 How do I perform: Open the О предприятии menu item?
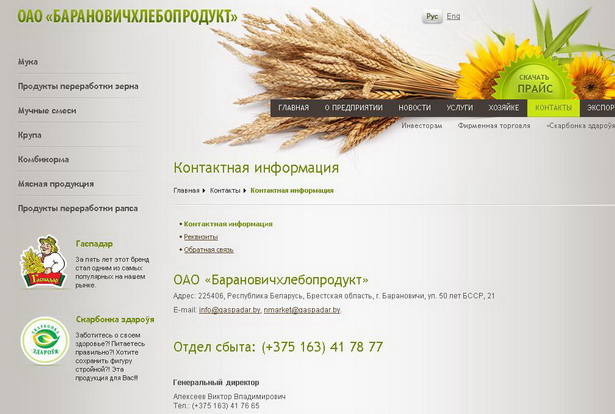point(354,107)
